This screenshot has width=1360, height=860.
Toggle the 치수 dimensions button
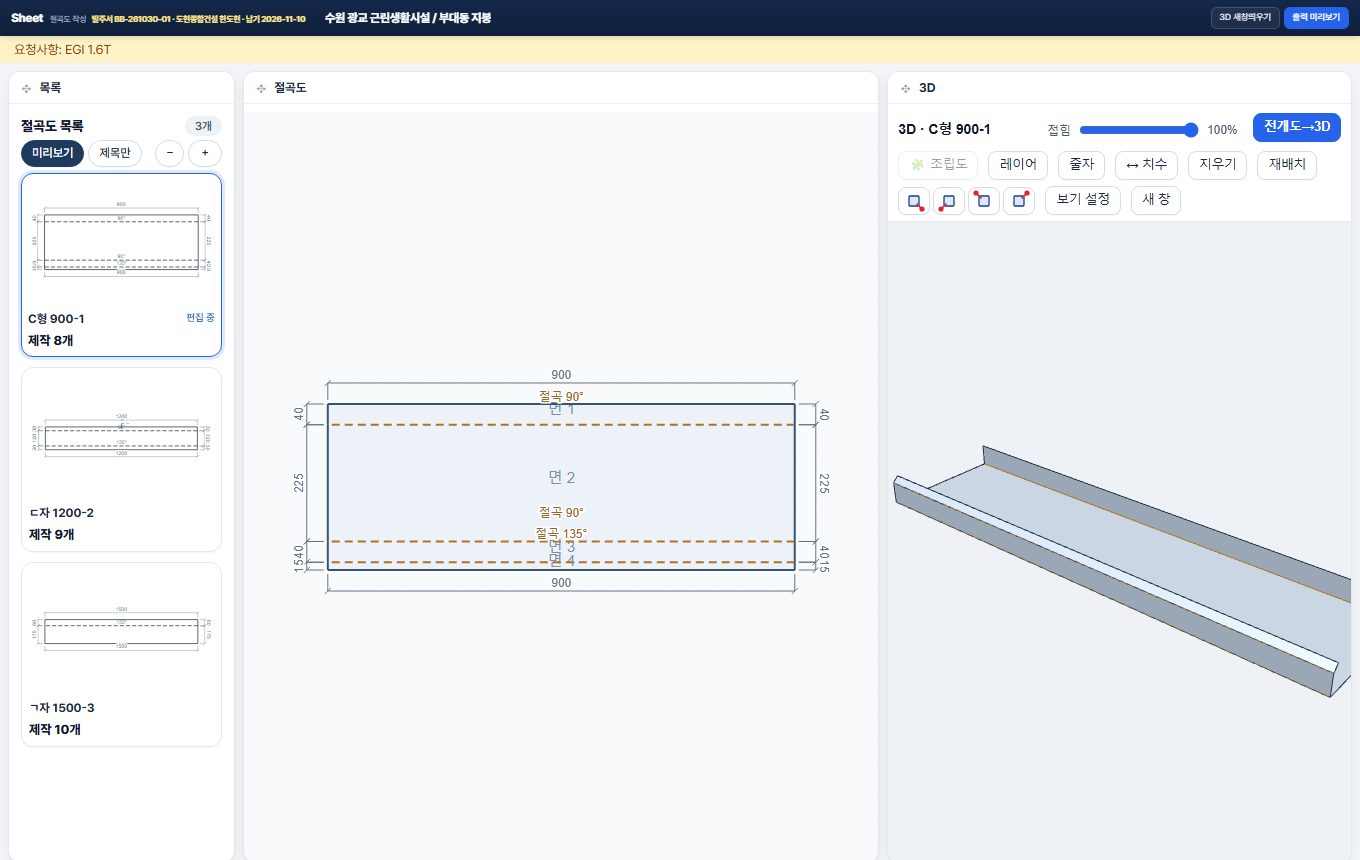pos(1146,165)
